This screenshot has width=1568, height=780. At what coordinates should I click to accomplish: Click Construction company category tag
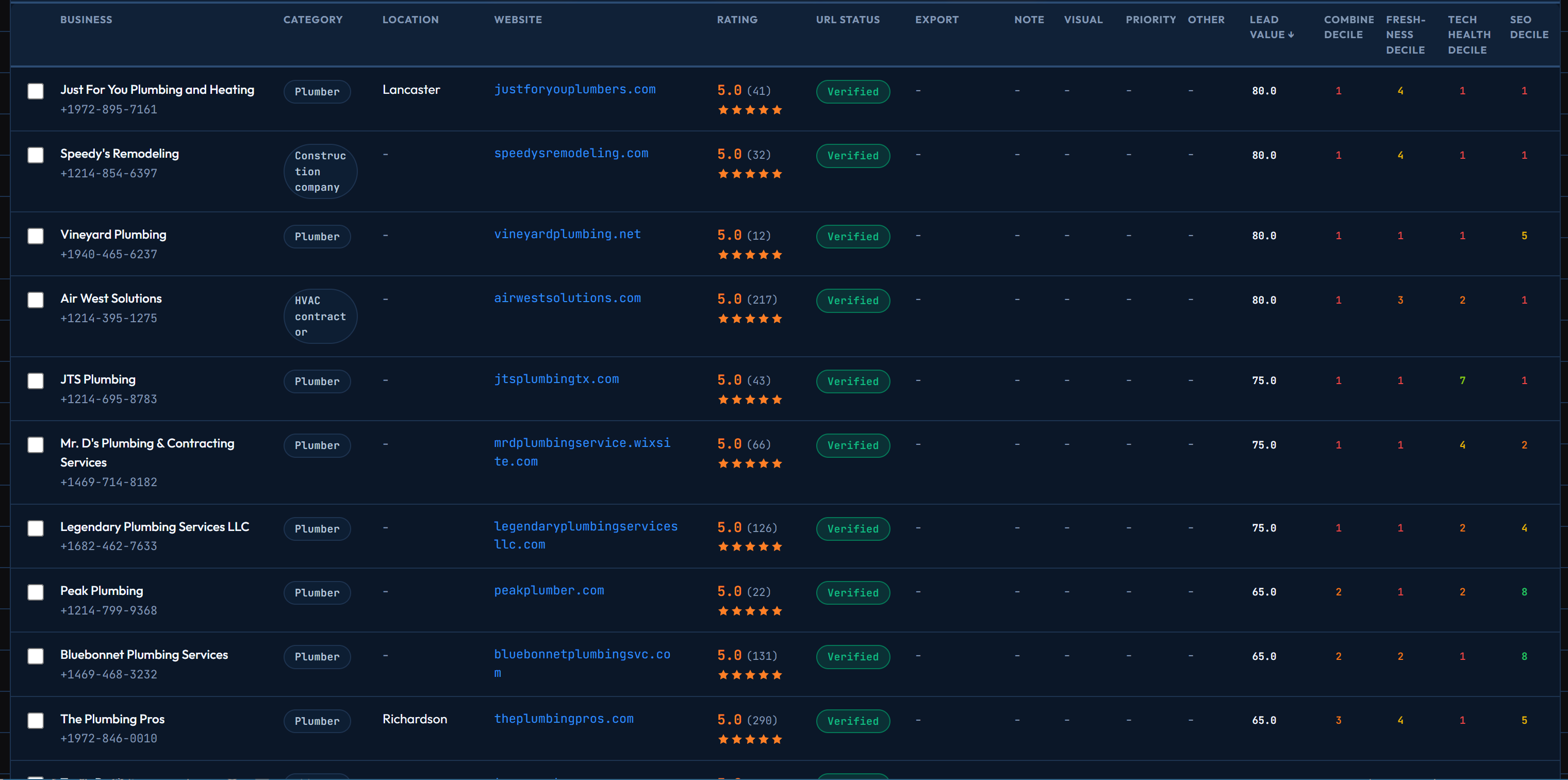click(320, 172)
